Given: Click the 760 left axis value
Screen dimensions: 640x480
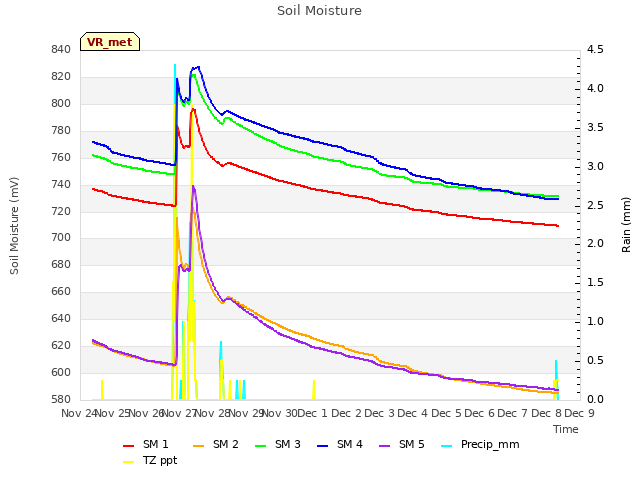Looking at the screenshot, I should point(61,157).
